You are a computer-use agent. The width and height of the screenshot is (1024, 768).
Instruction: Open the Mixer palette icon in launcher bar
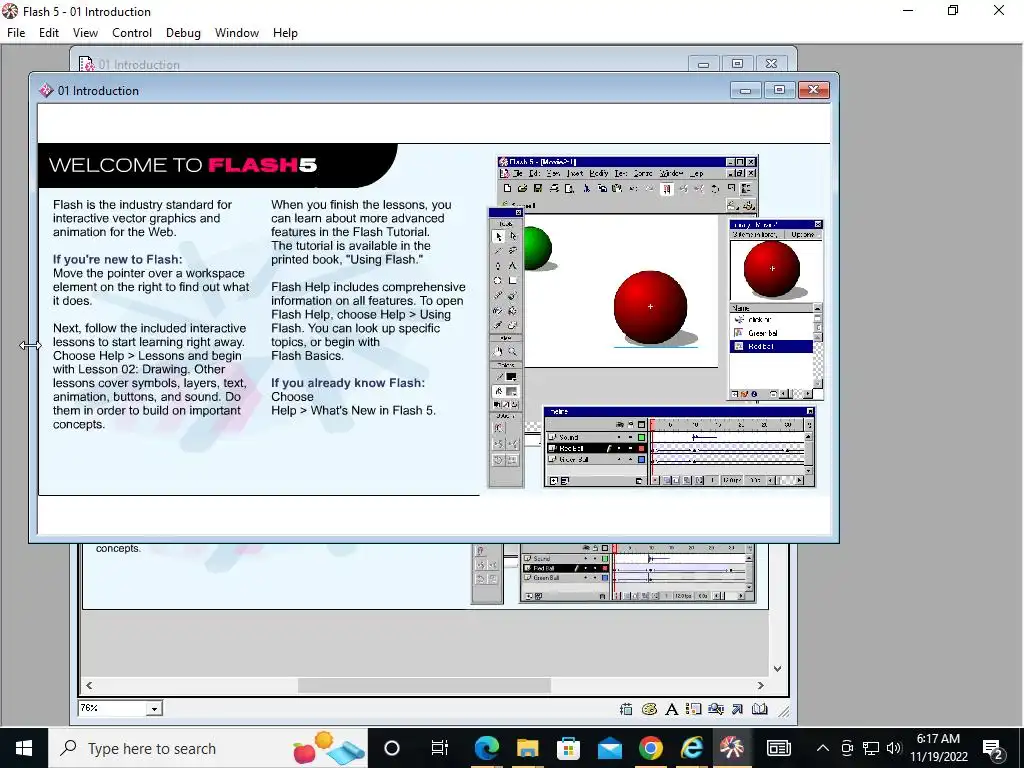649,709
